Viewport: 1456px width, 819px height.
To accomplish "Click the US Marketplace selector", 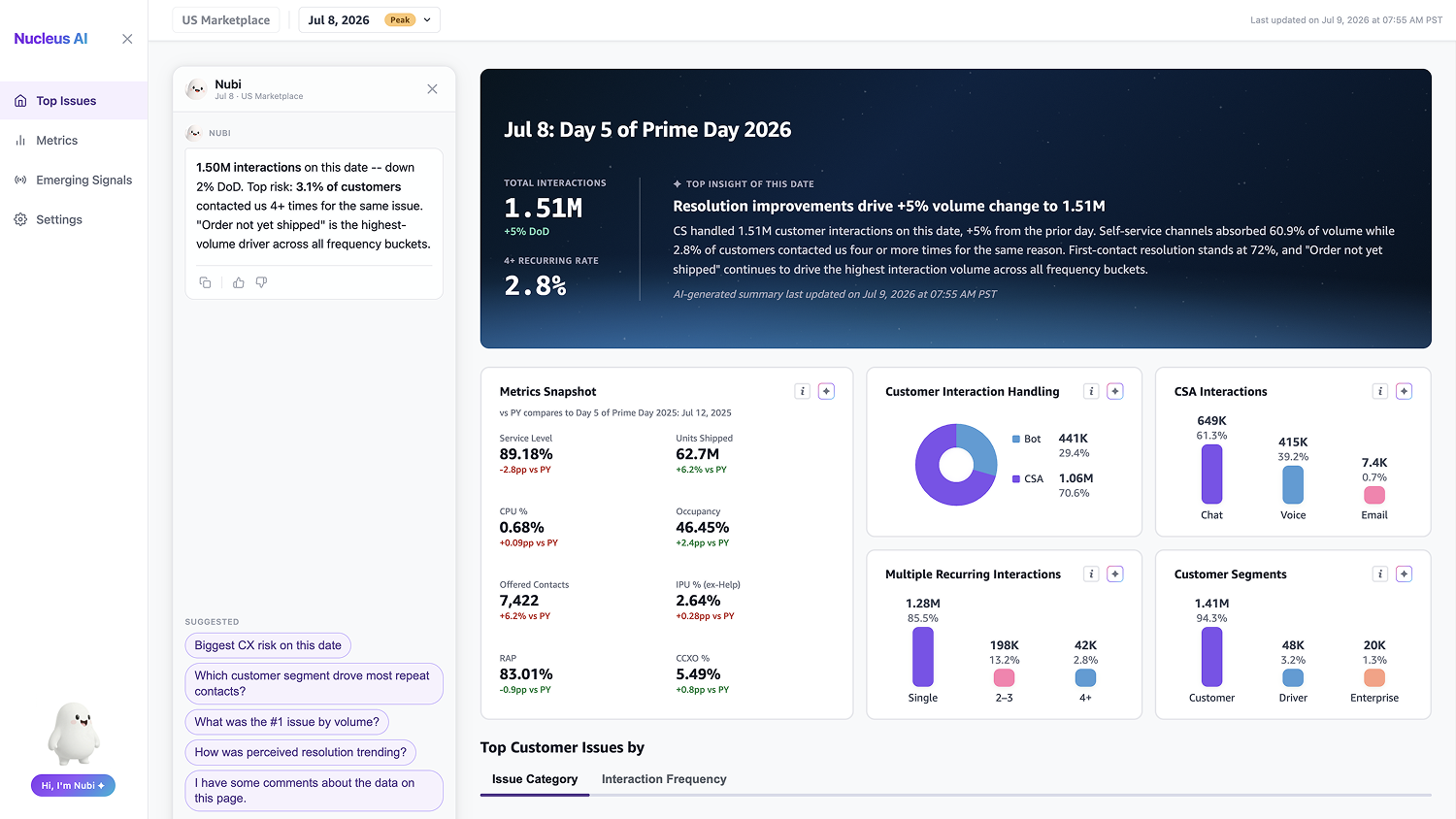I will pyautogui.click(x=226, y=20).
